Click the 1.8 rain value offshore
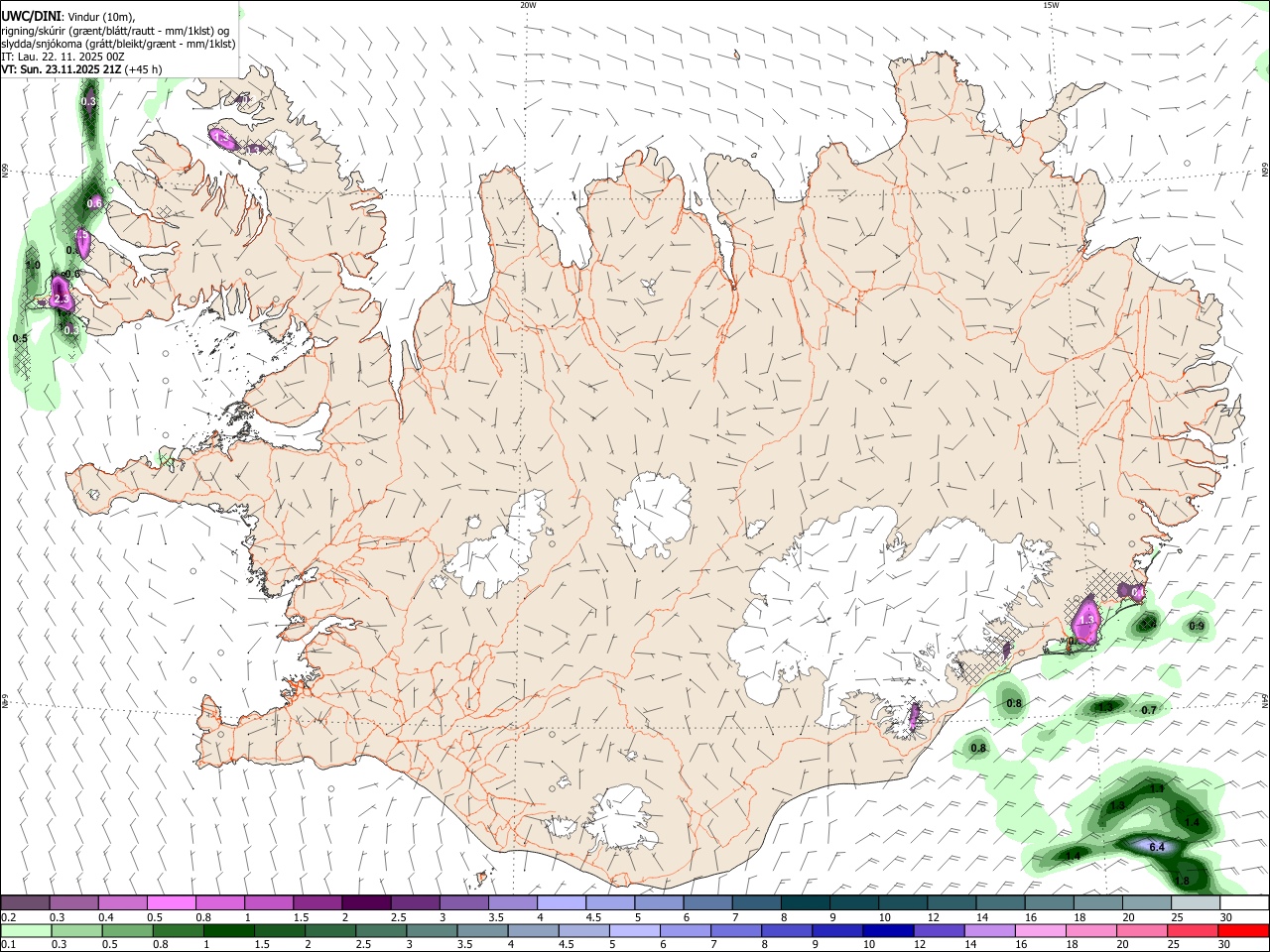1270x952 pixels. click(1182, 881)
